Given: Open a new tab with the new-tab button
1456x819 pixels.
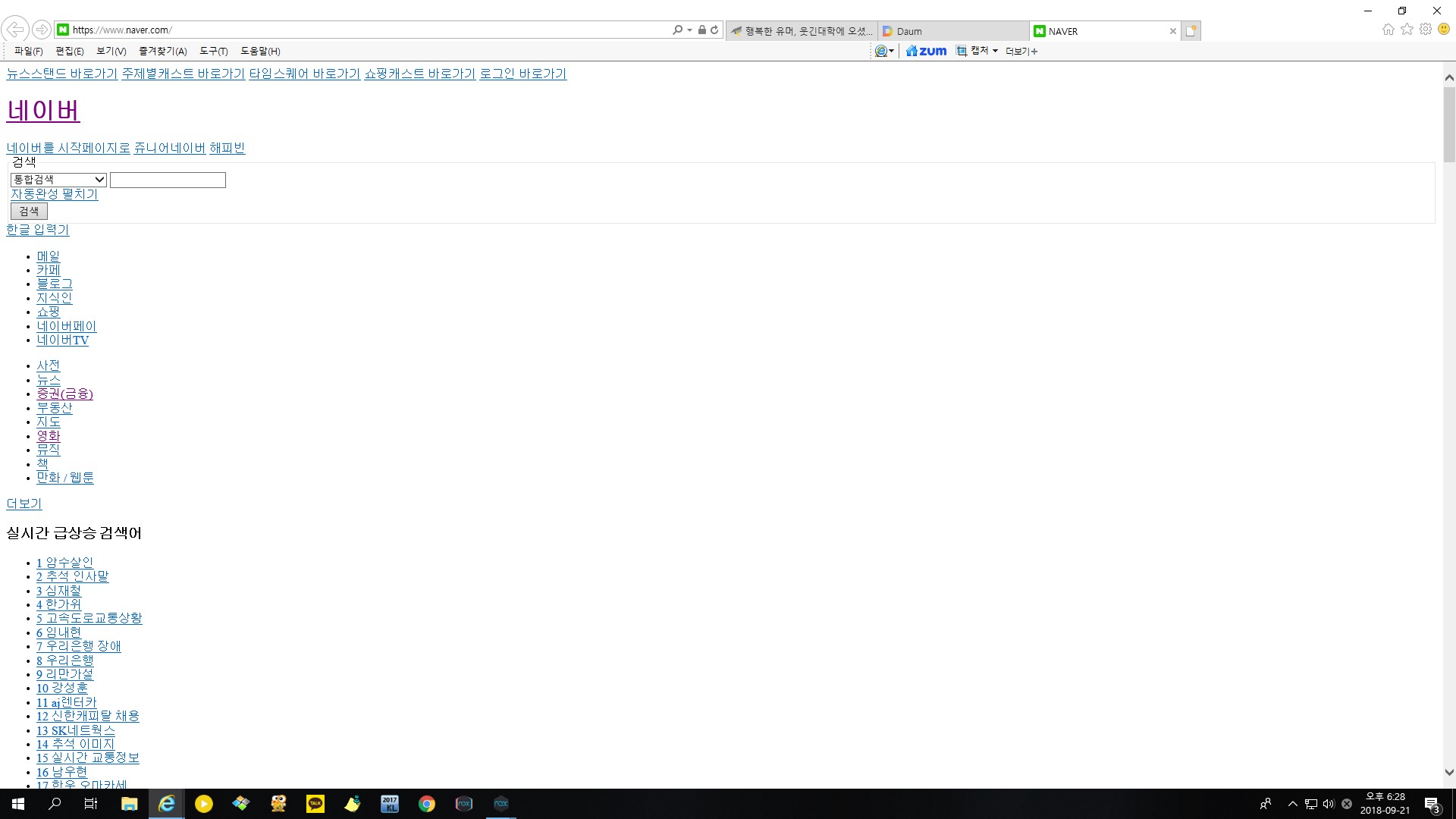Looking at the screenshot, I should tap(1191, 31).
